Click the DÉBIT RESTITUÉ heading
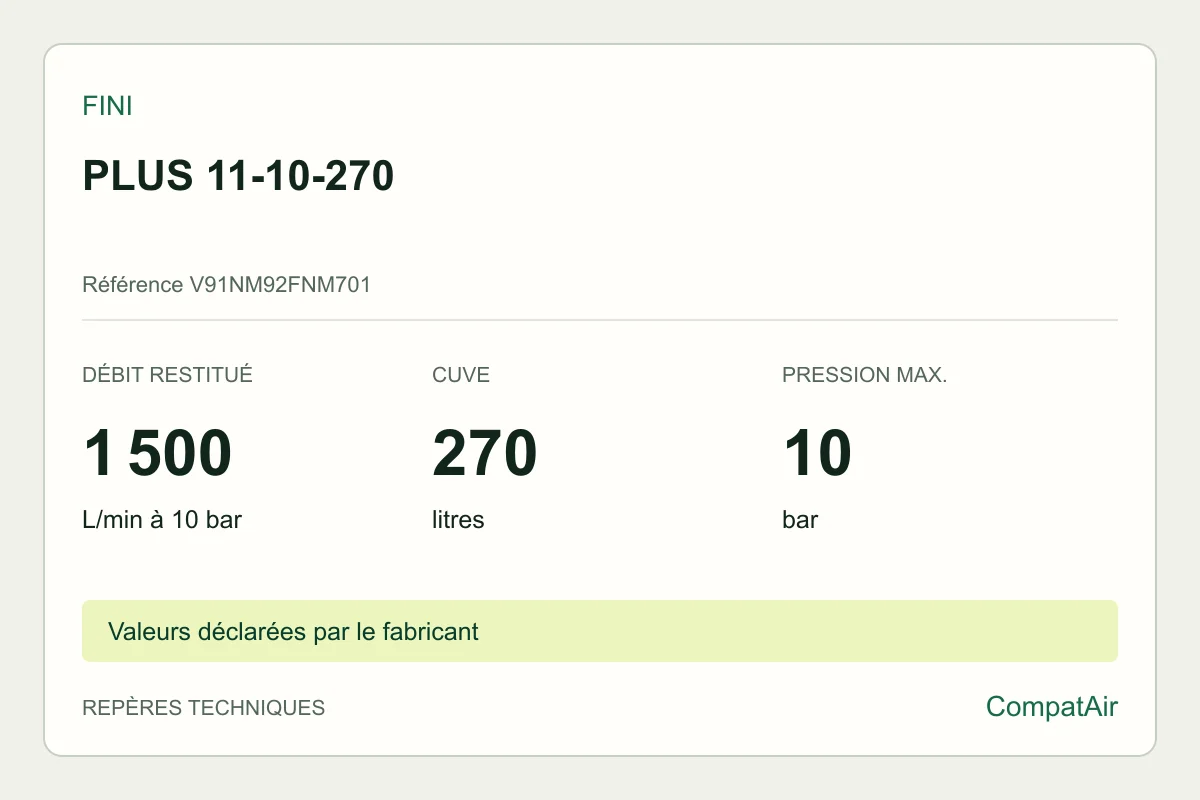This screenshot has height=800, width=1200. click(167, 375)
